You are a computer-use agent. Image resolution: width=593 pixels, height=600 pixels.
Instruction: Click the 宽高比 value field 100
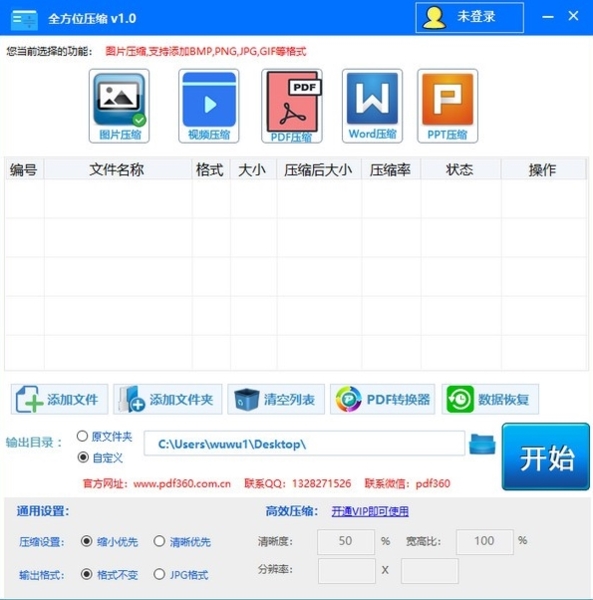[484, 541]
